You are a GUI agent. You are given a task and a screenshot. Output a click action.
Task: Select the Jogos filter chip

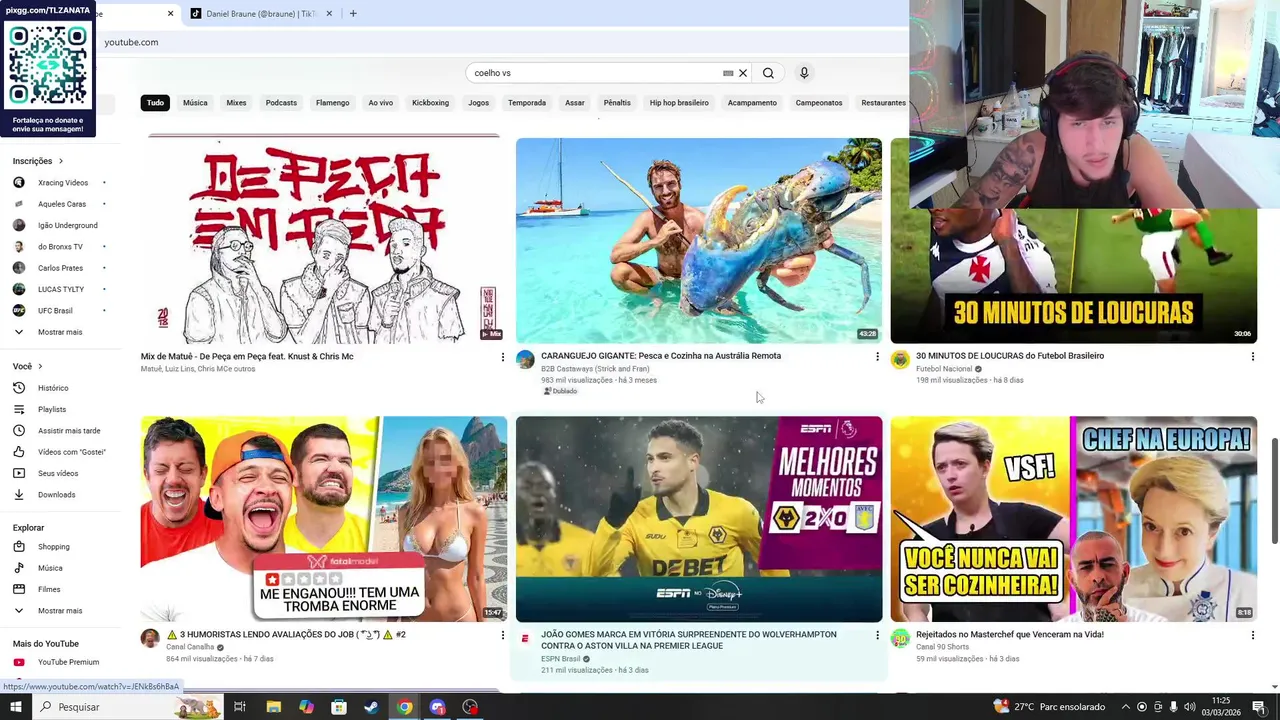click(479, 103)
